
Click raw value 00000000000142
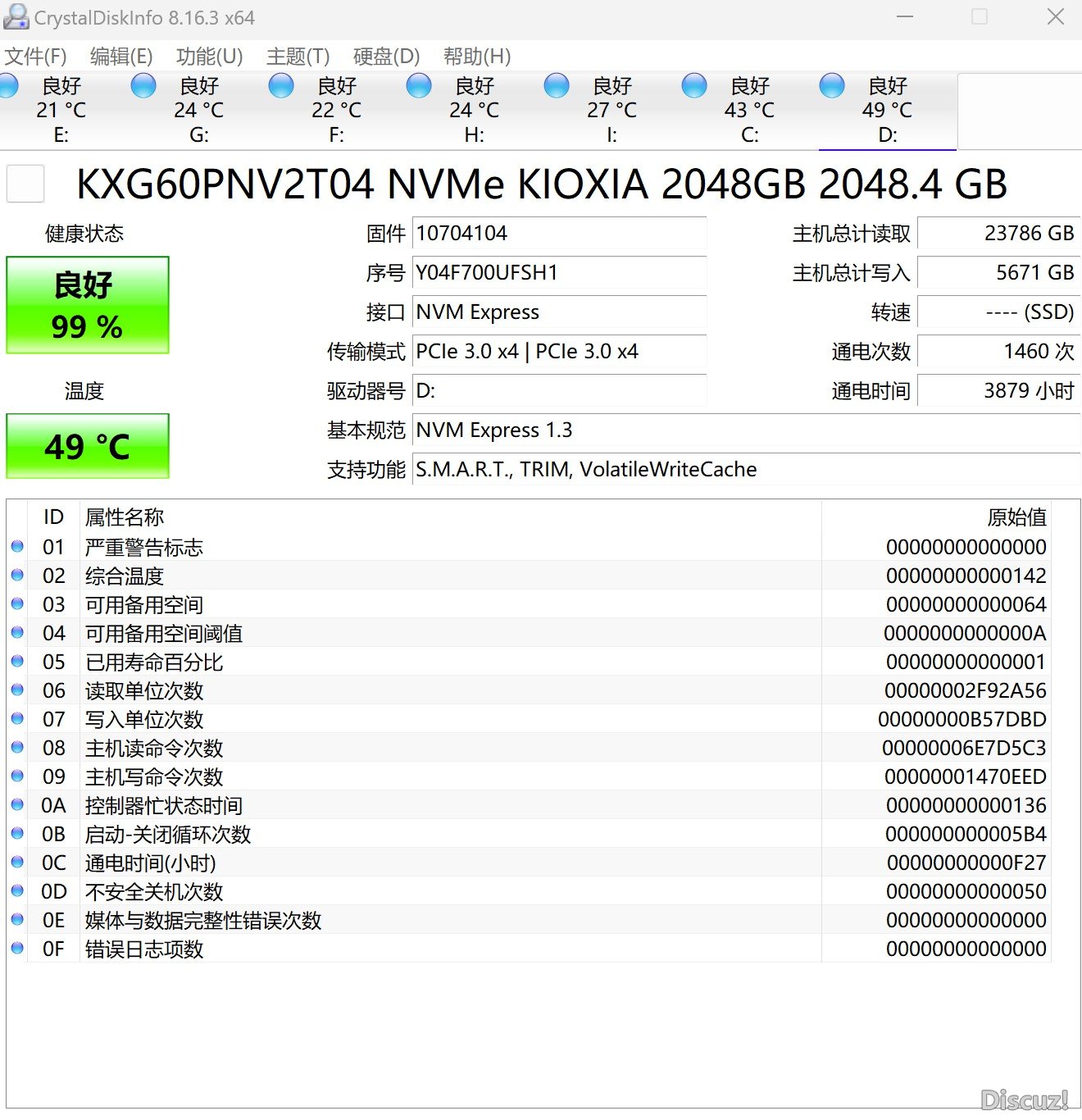coord(966,576)
